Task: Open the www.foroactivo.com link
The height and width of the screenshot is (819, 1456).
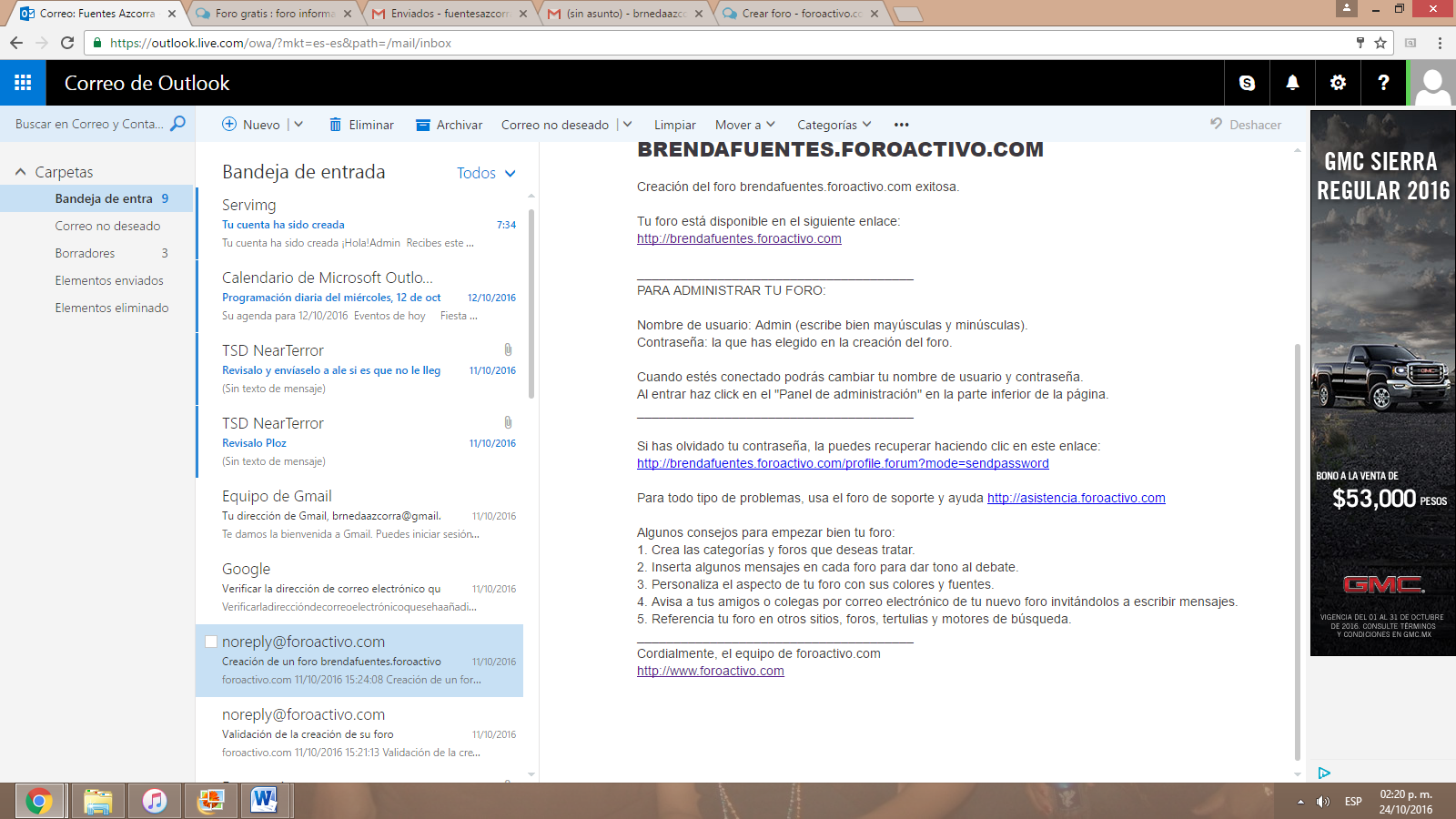Action: (x=711, y=671)
